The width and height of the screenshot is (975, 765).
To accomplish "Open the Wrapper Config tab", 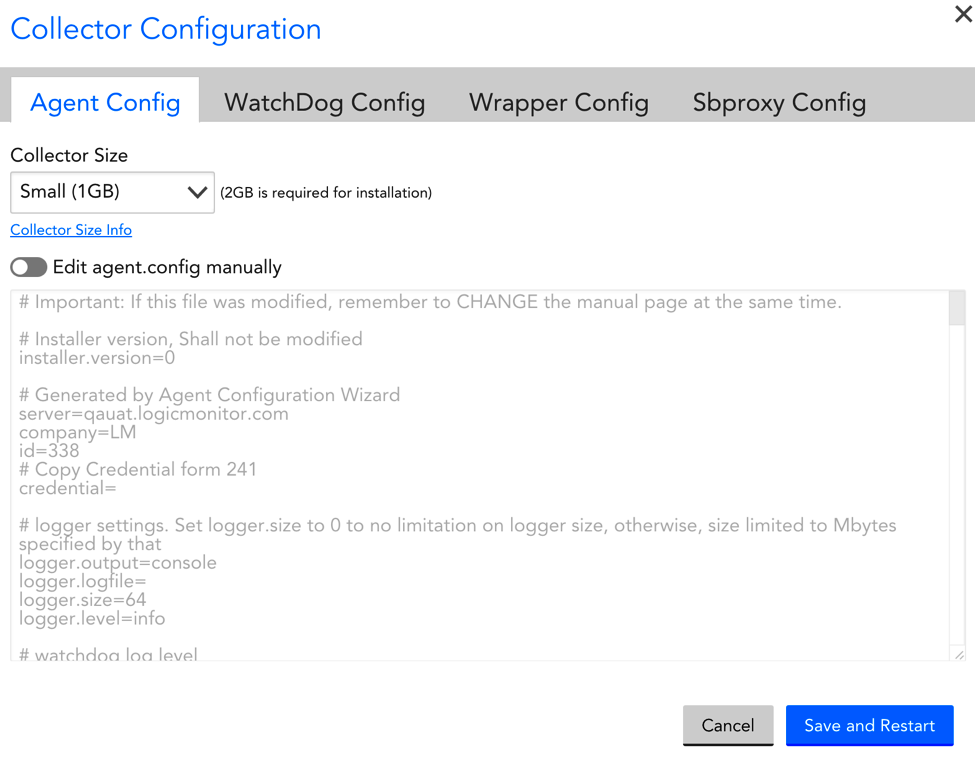I will click(558, 102).
